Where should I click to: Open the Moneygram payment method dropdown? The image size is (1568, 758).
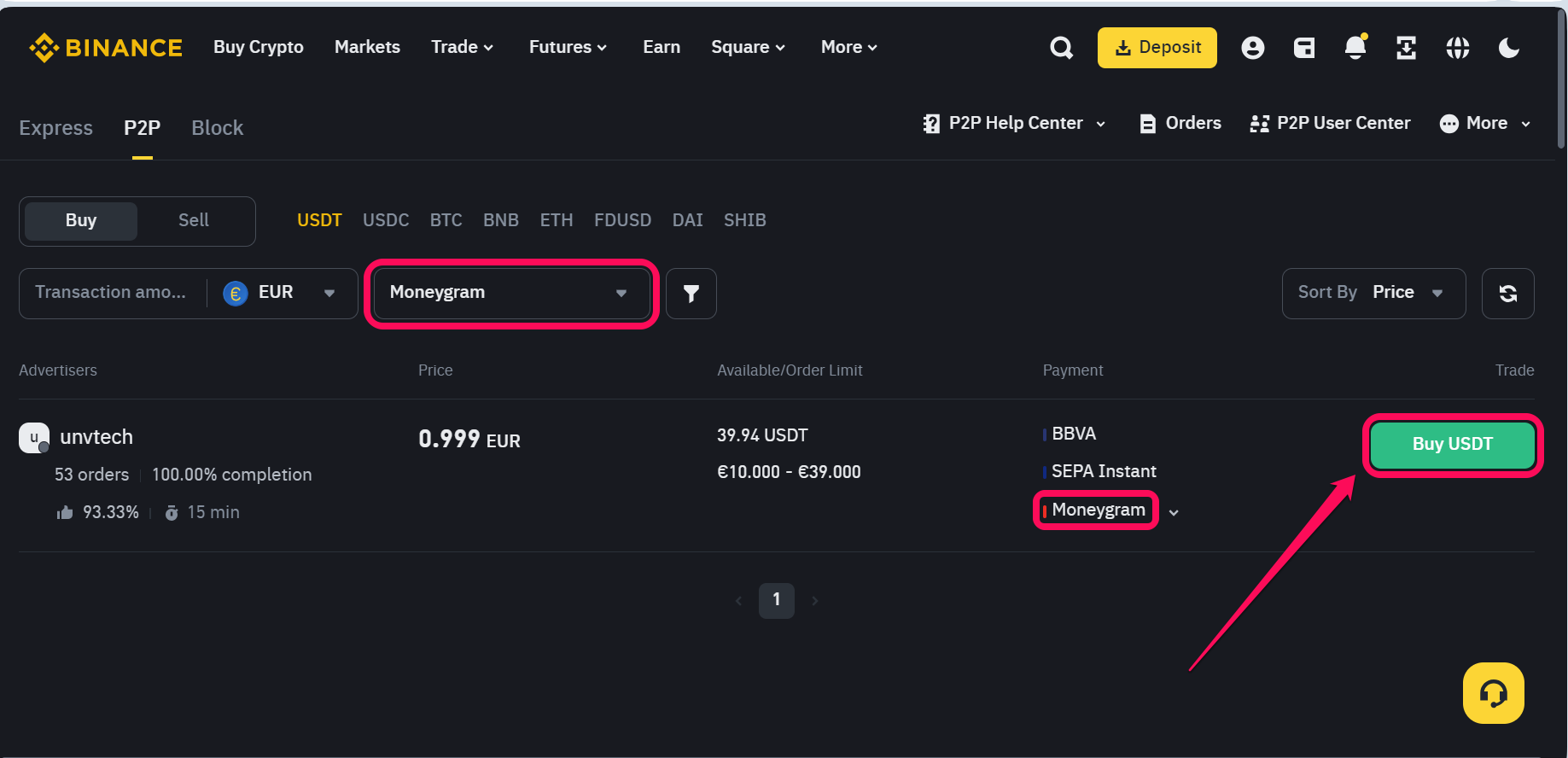coord(511,294)
